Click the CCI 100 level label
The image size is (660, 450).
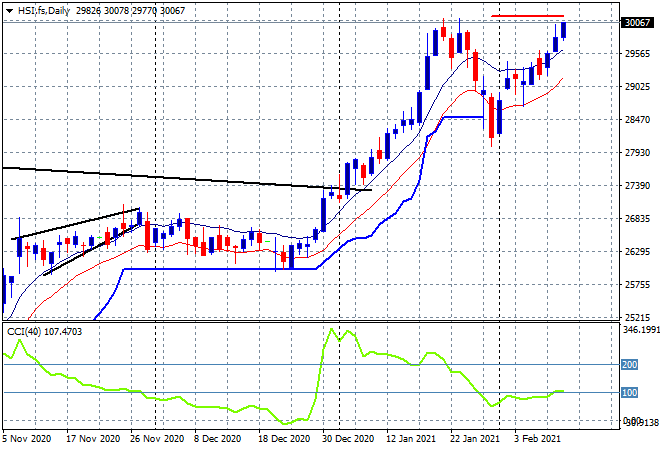point(629,393)
